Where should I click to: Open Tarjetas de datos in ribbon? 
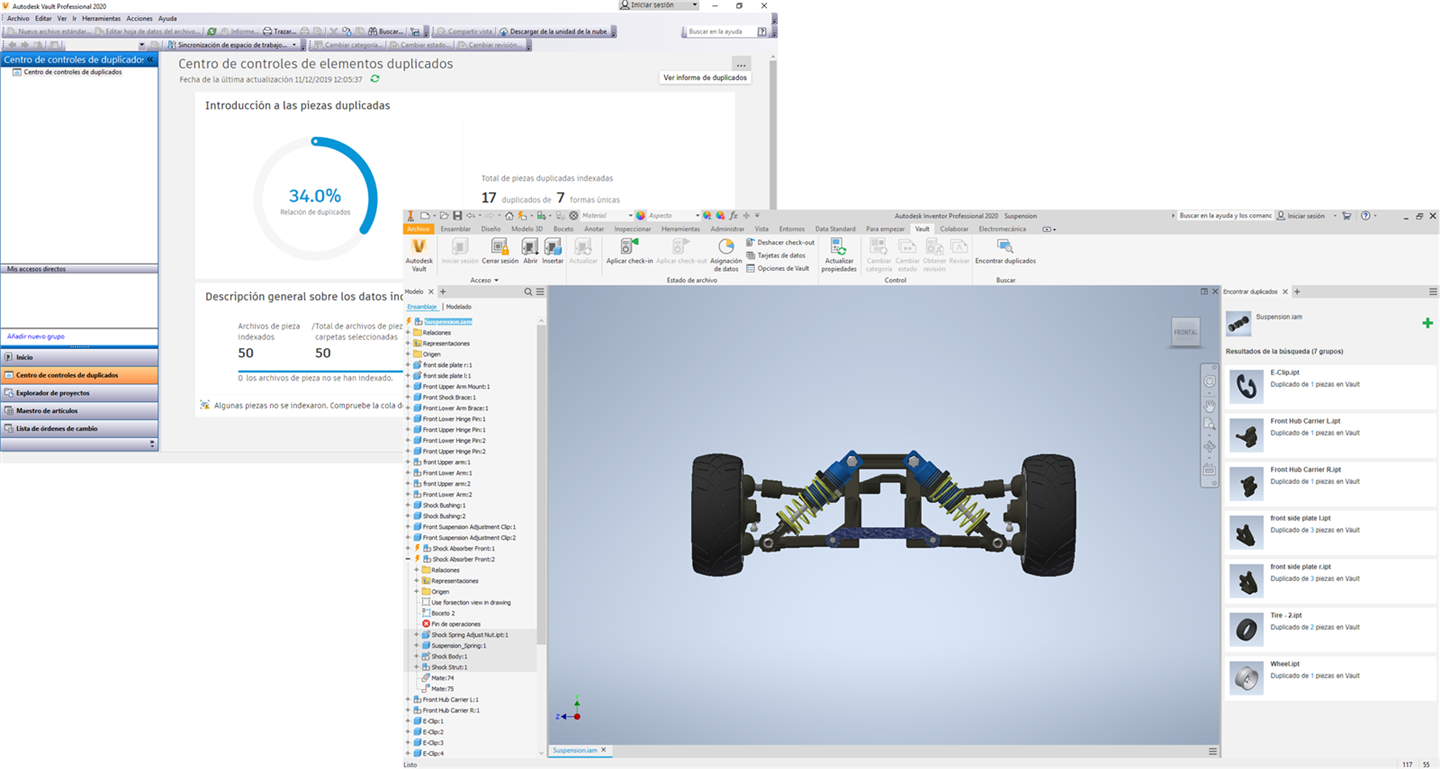click(x=776, y=255)
